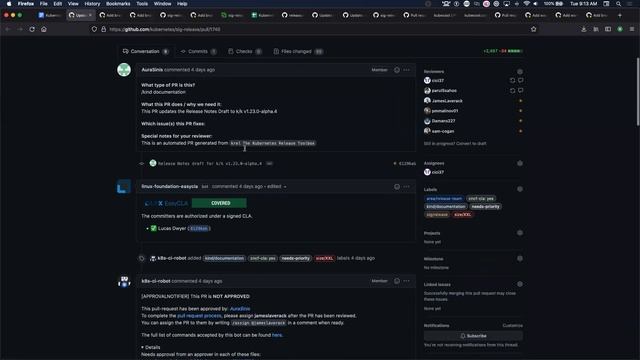The height and width of the screenshot is (360, 640).
Task: Open the Assignees gear settings
Action: (520, 163)
